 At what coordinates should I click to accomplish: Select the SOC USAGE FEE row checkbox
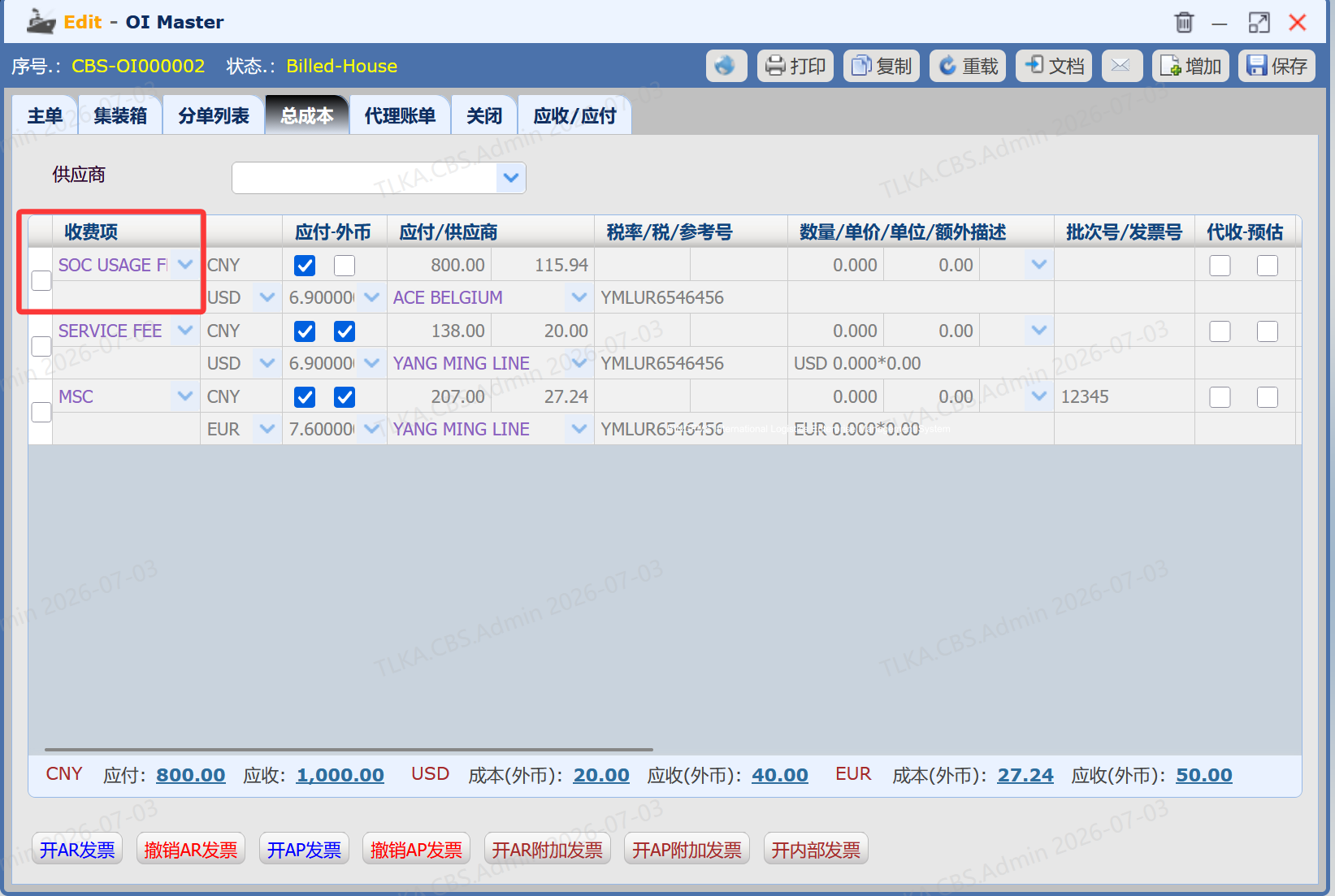point(41,281)
